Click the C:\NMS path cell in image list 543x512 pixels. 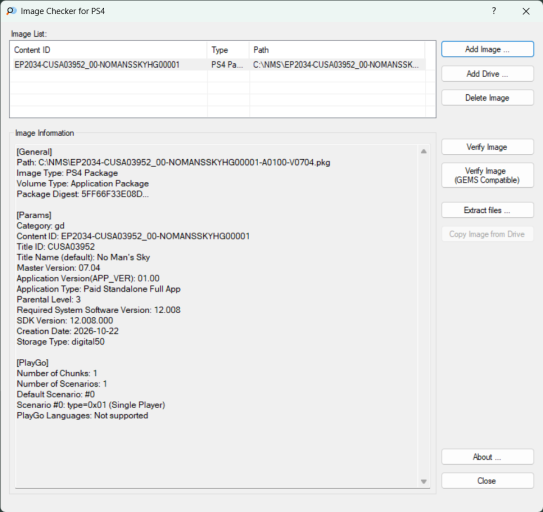tap(336, 65)
